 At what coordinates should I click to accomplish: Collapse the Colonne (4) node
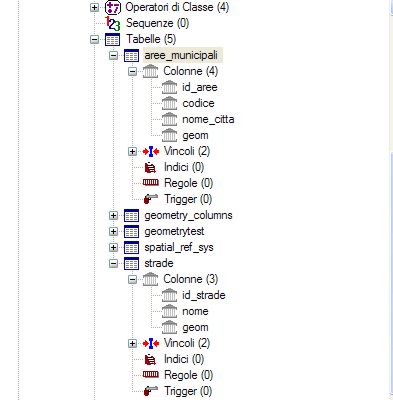(x=133, y=71)
